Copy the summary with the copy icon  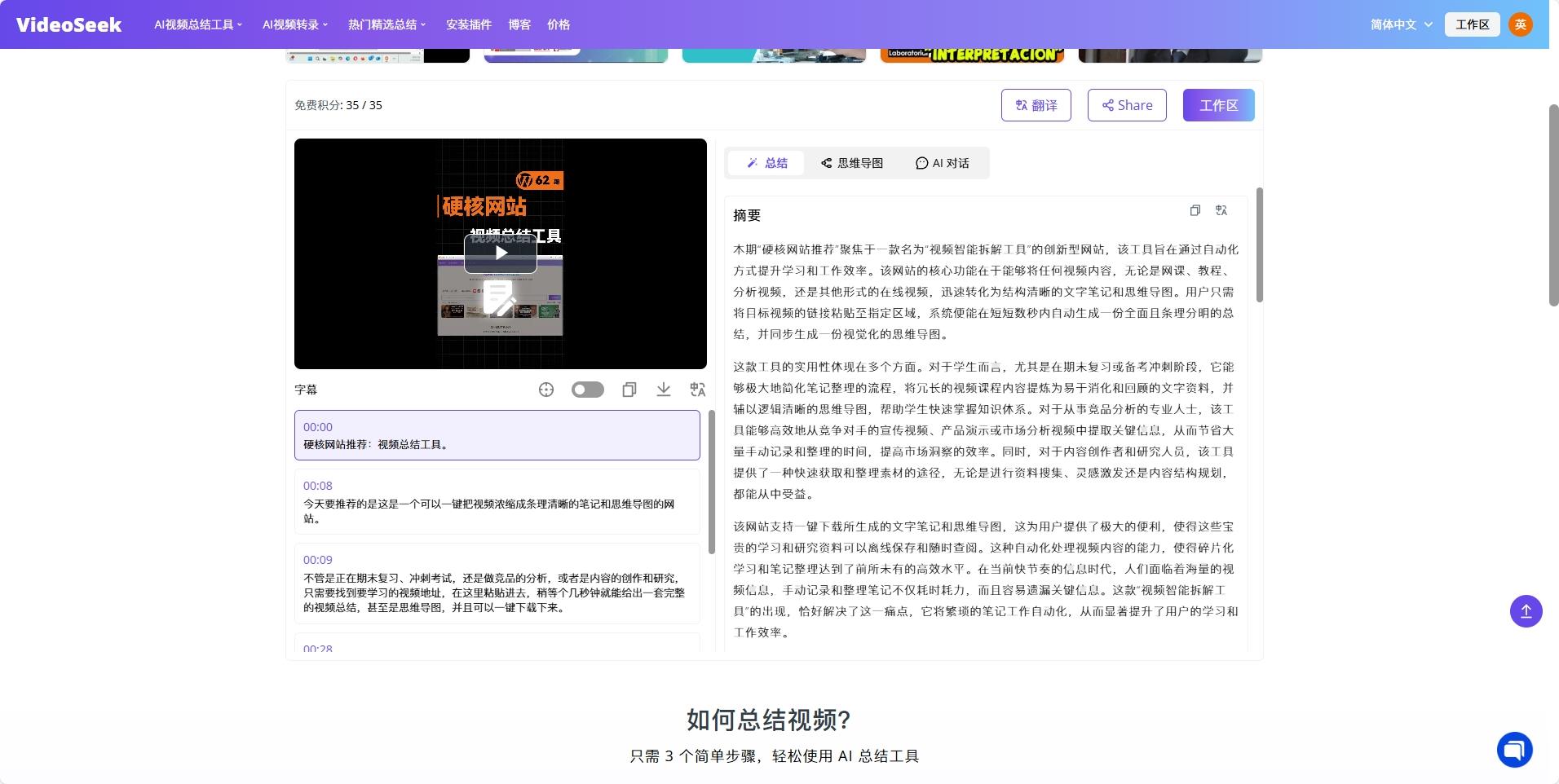(1195, 210)
